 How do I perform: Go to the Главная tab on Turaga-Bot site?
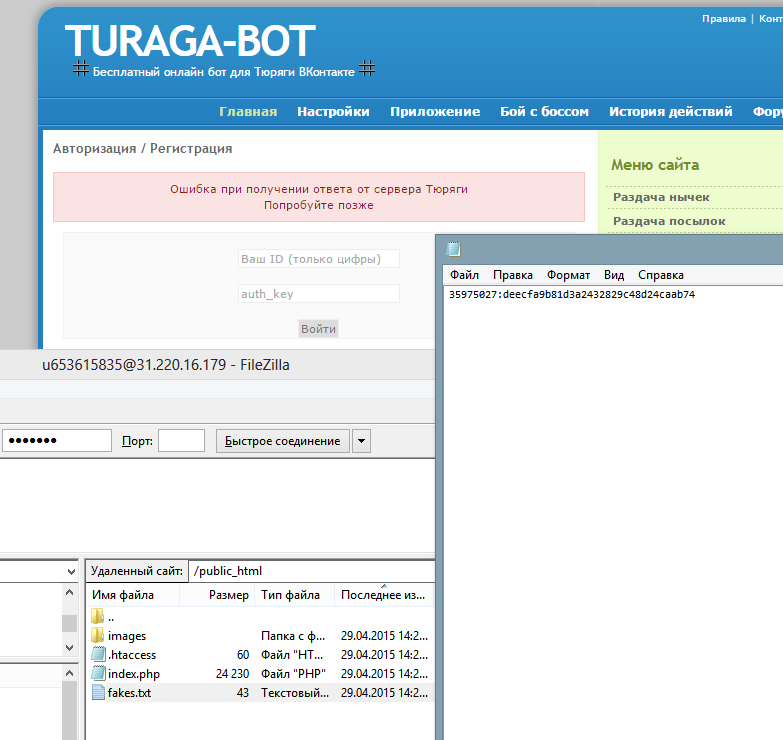[248, 111]
